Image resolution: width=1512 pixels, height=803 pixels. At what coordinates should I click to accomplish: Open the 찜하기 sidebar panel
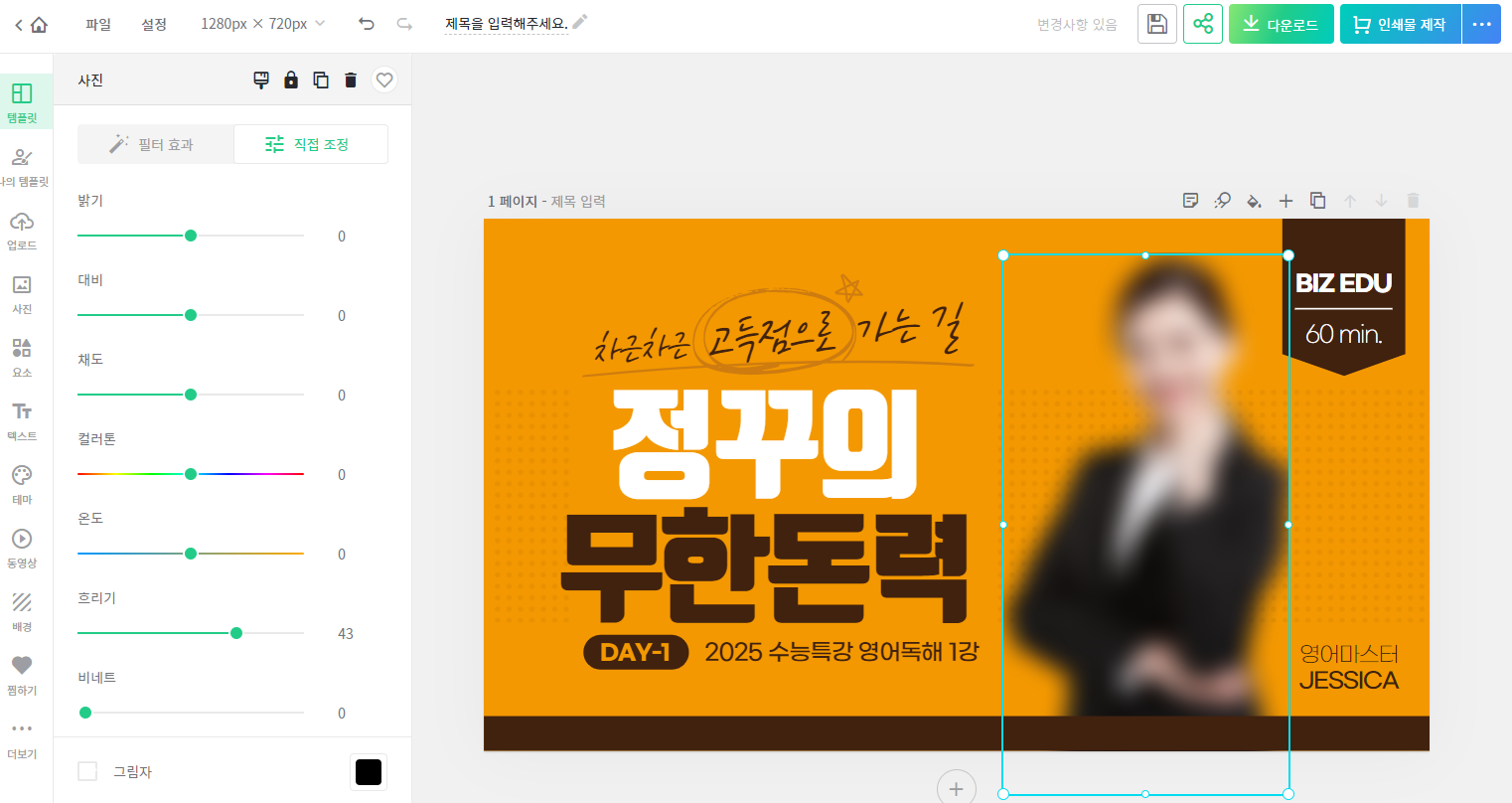[x=22, y=675]
